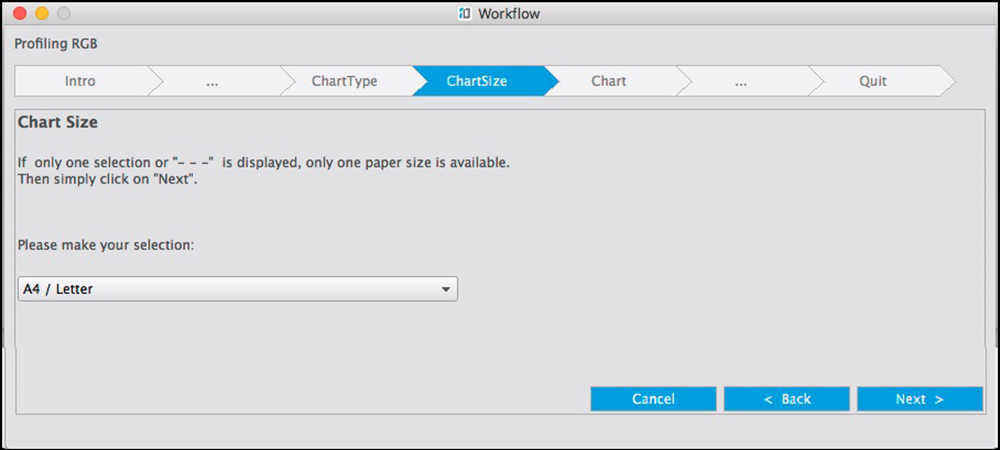Click the Profiling RGB label
The width and height of the screenshot is (1000, 450).
pyautogui.click(x=56, y=43)
